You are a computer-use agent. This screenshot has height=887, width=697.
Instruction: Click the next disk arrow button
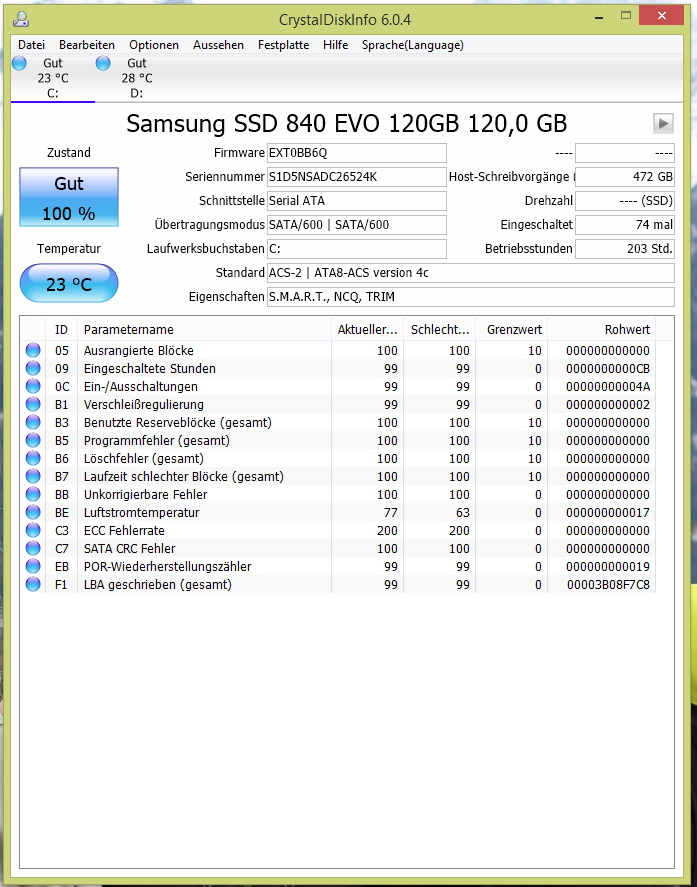(663, 123)
